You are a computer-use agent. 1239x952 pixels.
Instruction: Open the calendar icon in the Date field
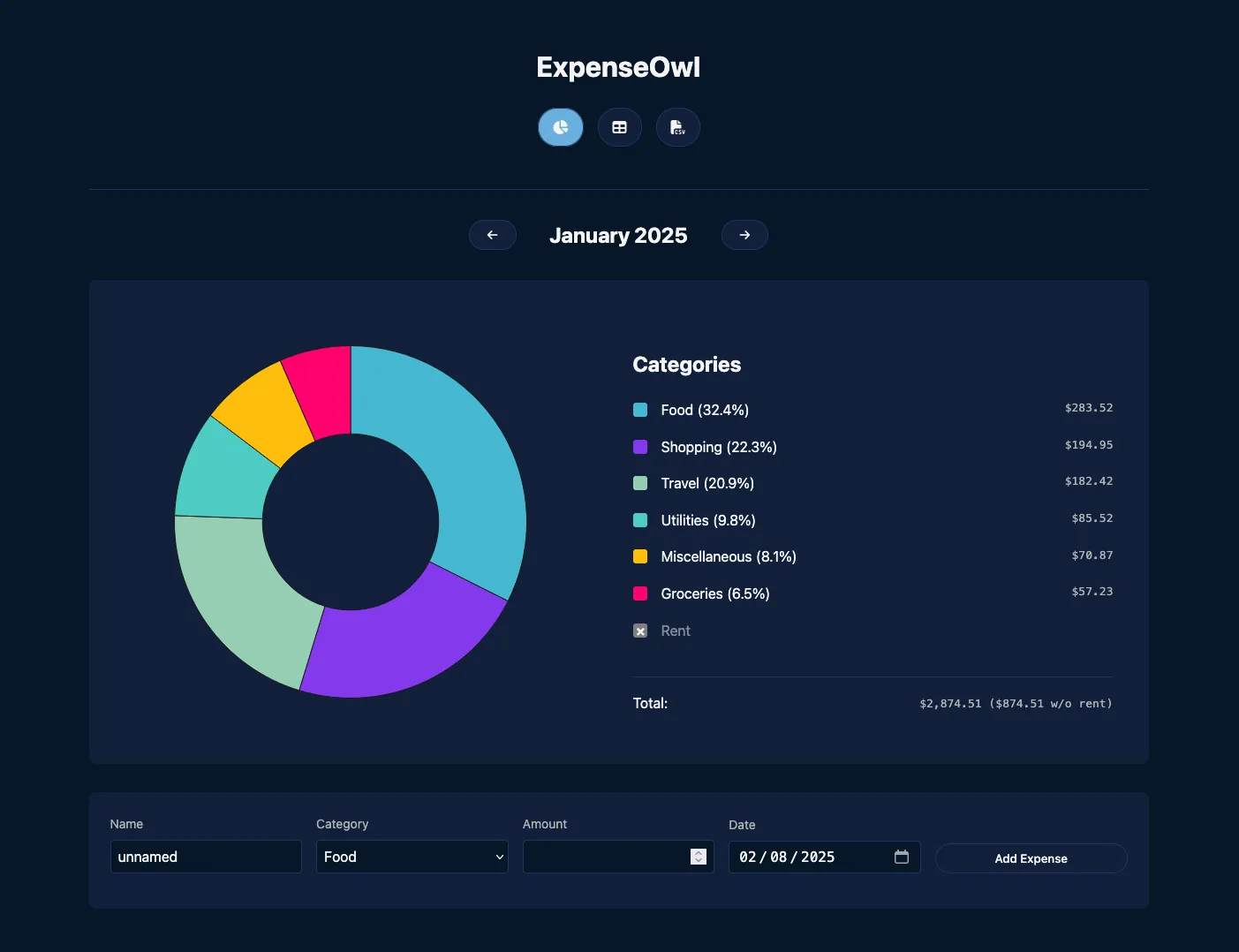click(x=902, y=857)
